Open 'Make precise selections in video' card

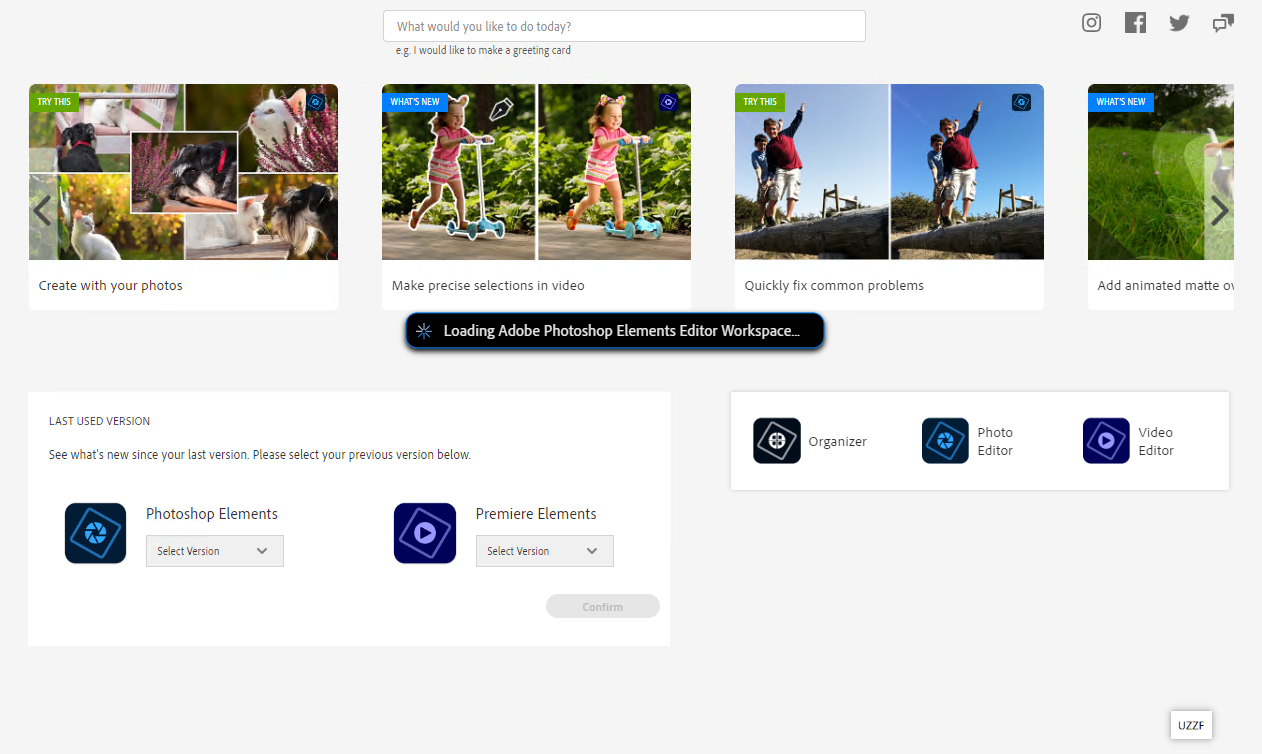(x=536, y=196)
